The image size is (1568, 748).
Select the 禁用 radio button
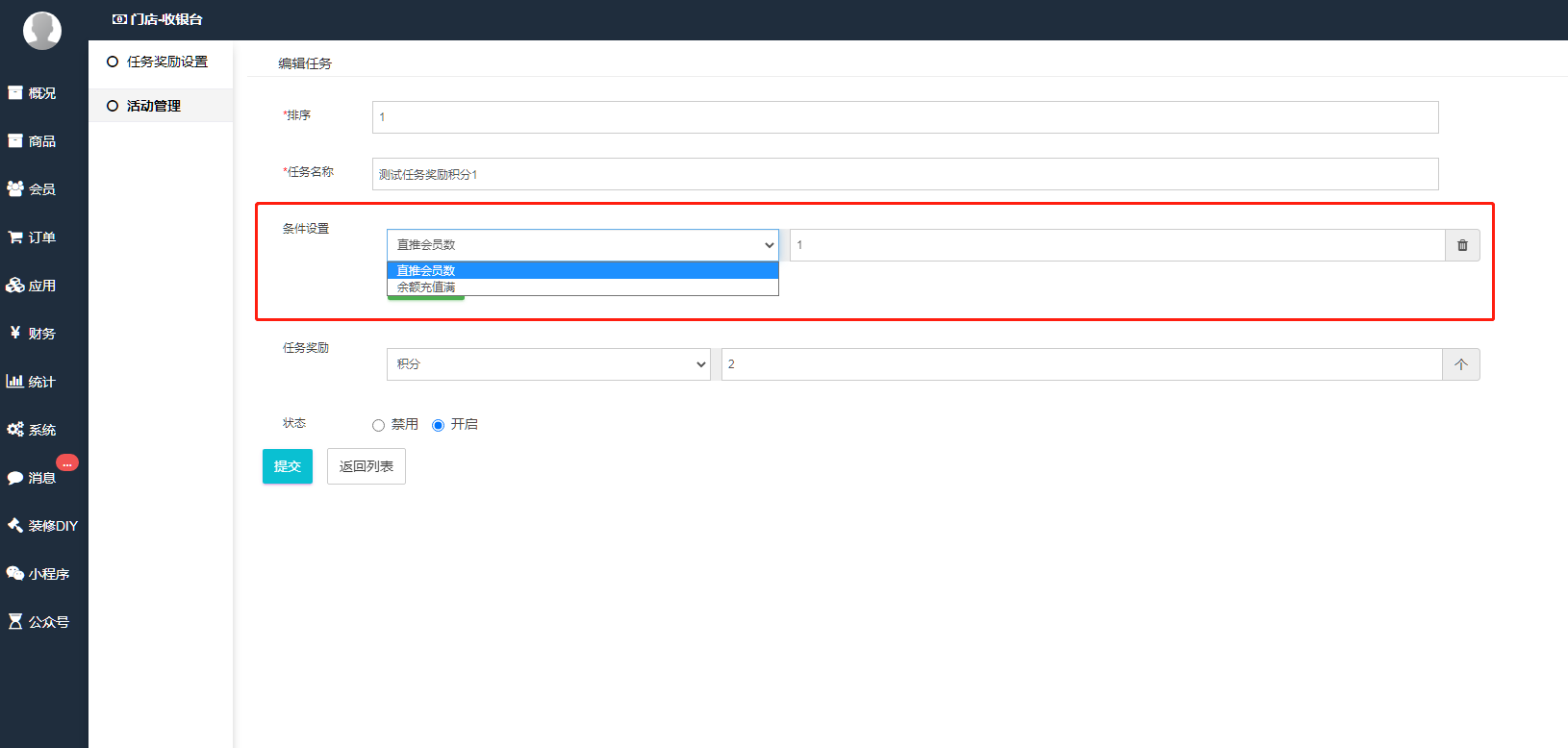[379, 425]
